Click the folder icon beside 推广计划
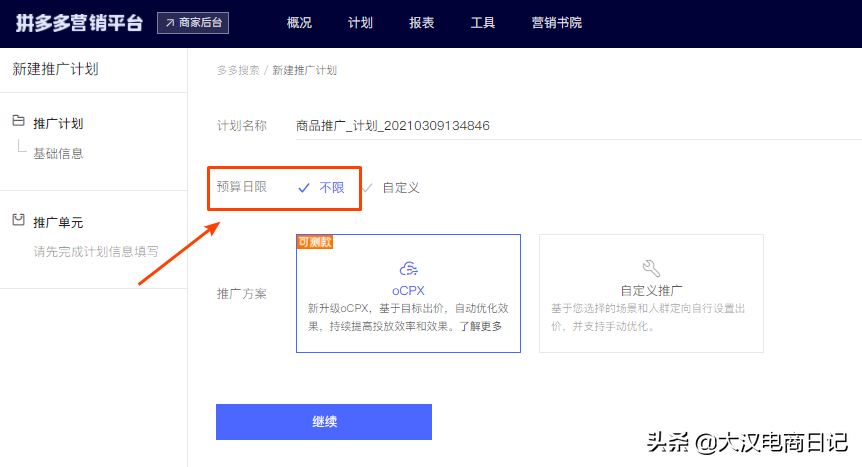The height and width of the screenshot is (467, 862). coord(19,121)
